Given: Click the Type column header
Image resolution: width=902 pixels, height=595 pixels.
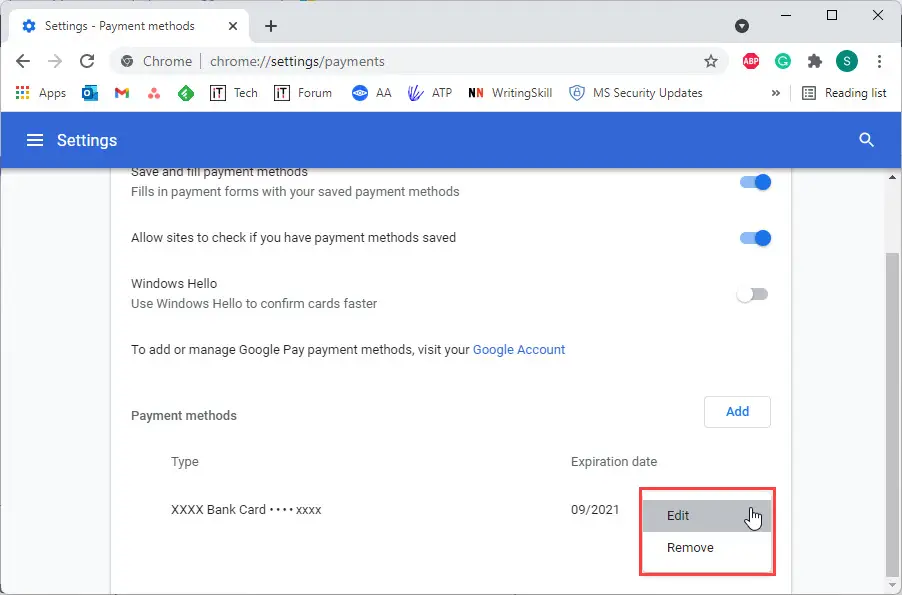Looking at the screenshot, I should [x=185, y=461].
